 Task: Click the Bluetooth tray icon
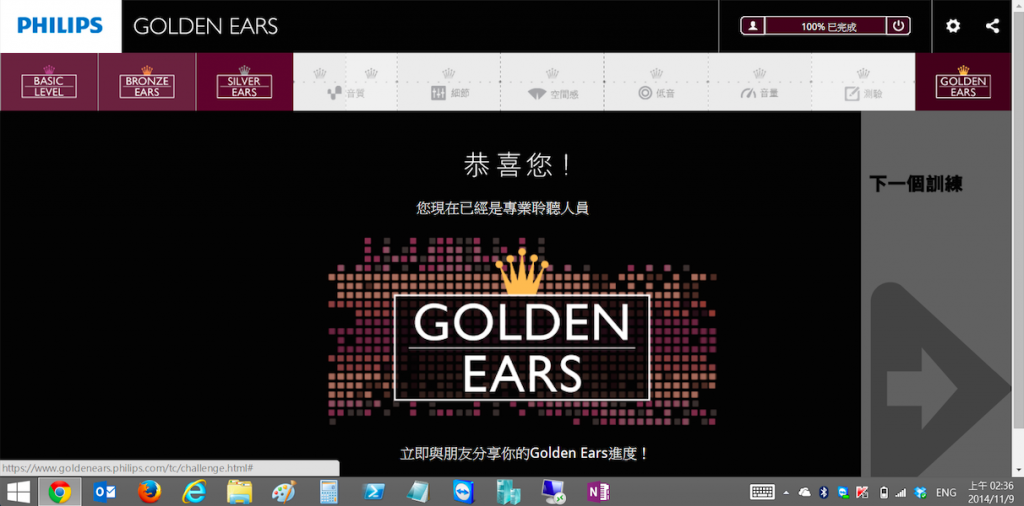coord(824,492)
